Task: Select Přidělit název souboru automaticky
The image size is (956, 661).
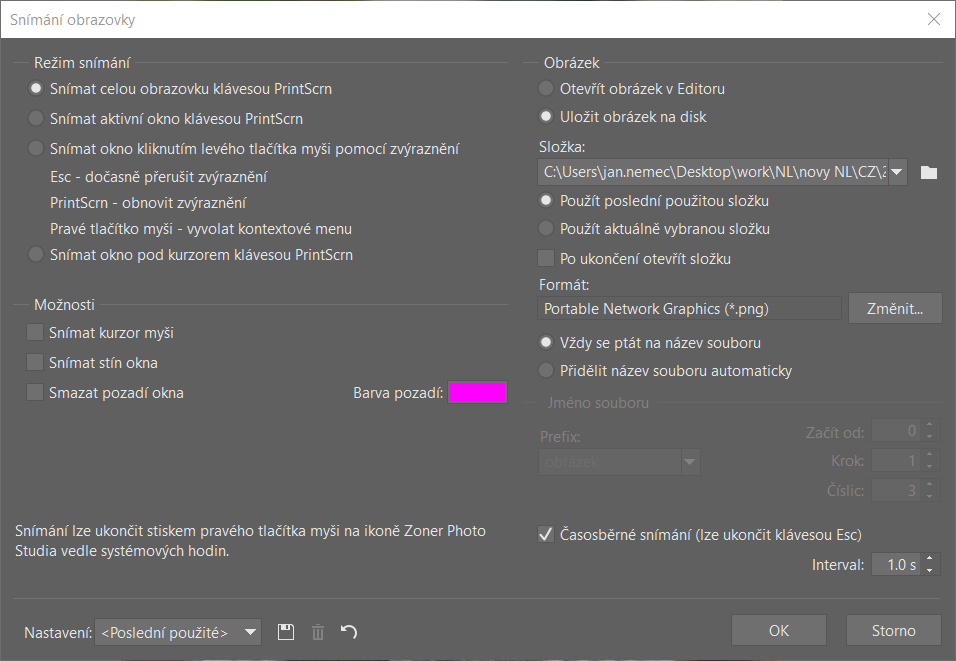Action: point(546,371)
